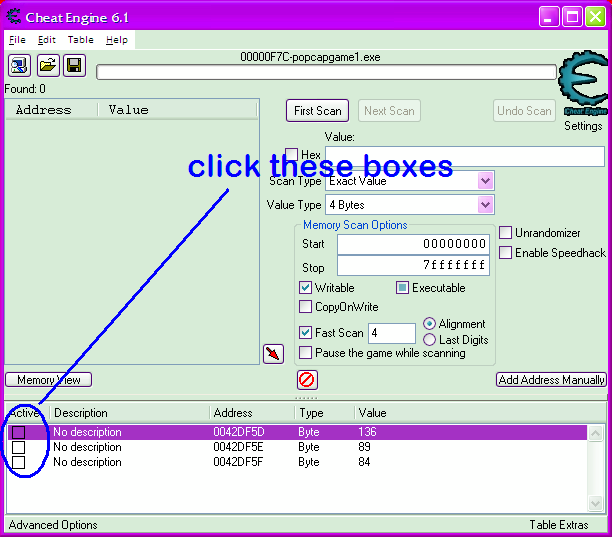The image size is (612, 537).
Task: Open Table Extras
Action: click(x=559, y=525)
